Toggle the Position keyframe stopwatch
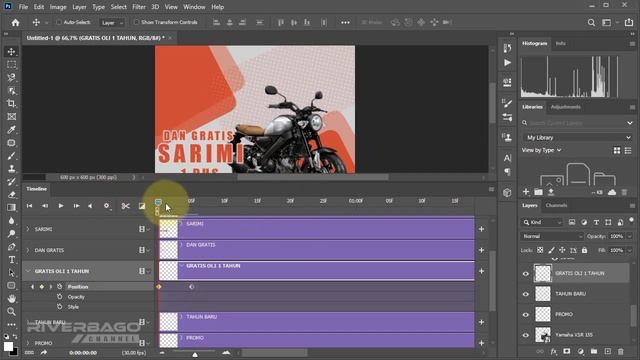The image size is (640, 360). [x=60, y=287]
